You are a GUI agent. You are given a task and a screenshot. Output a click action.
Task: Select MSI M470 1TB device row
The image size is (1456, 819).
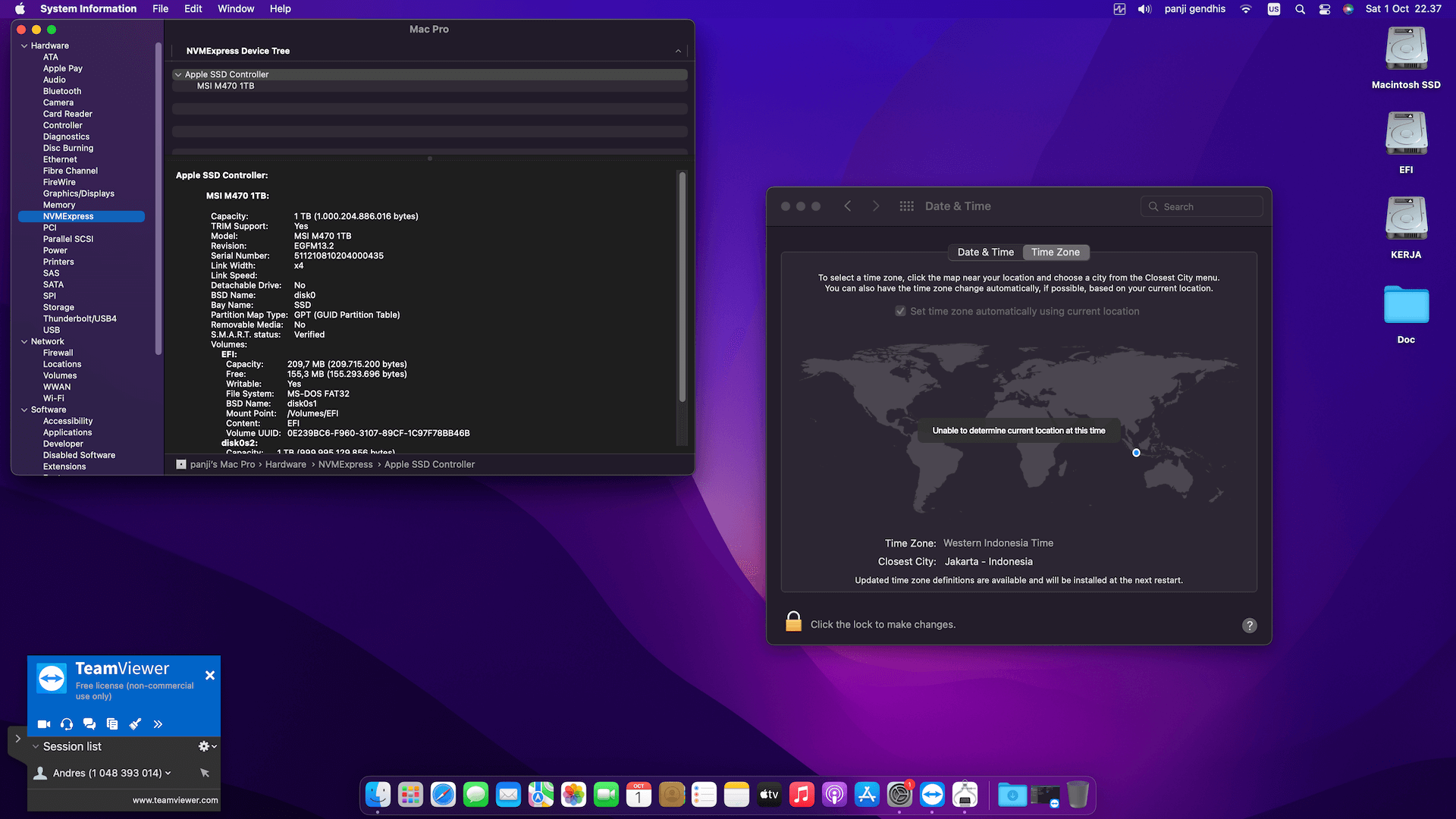click(429, 86)
